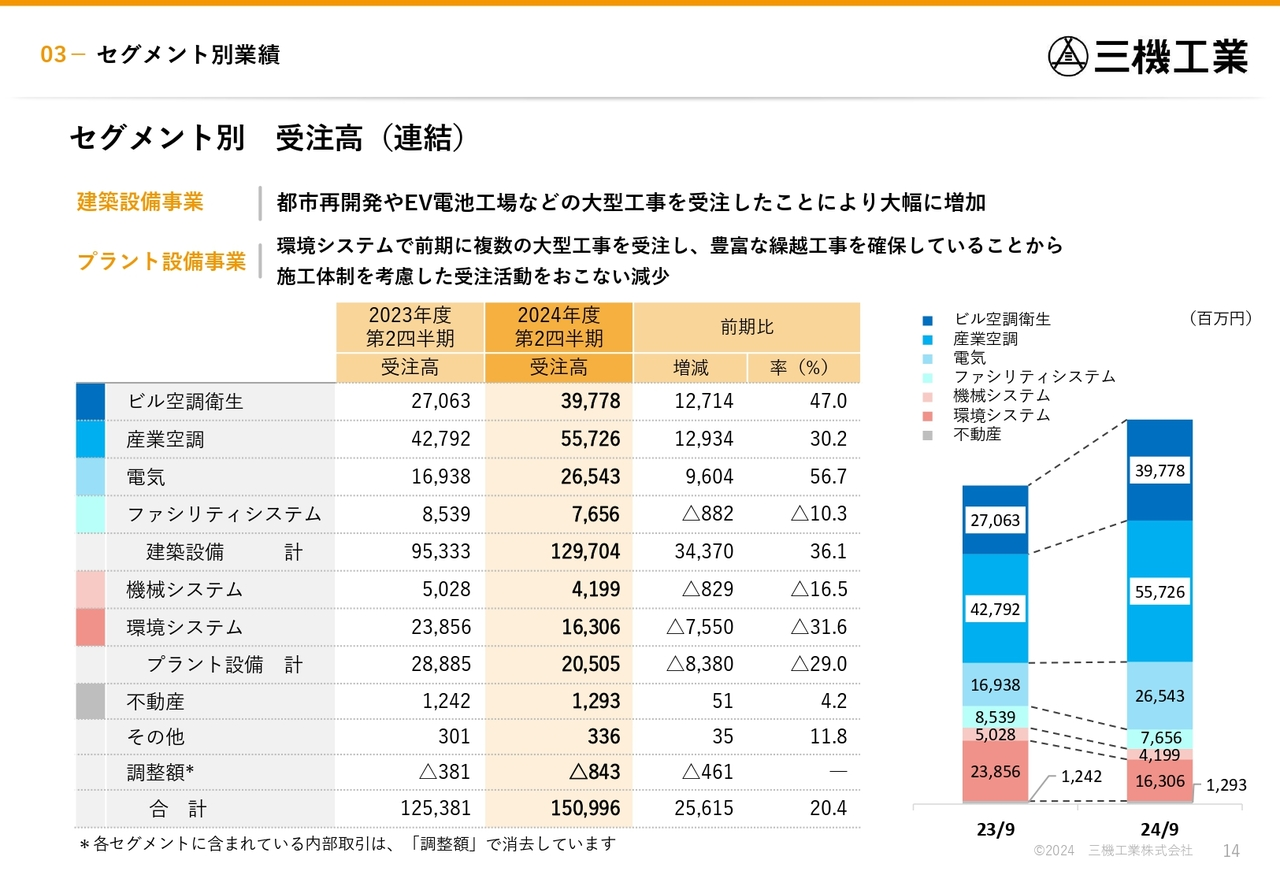The image size is (1280, 886).
Task: Click the bold △843 adjustment cell
Action: (594, 772)
